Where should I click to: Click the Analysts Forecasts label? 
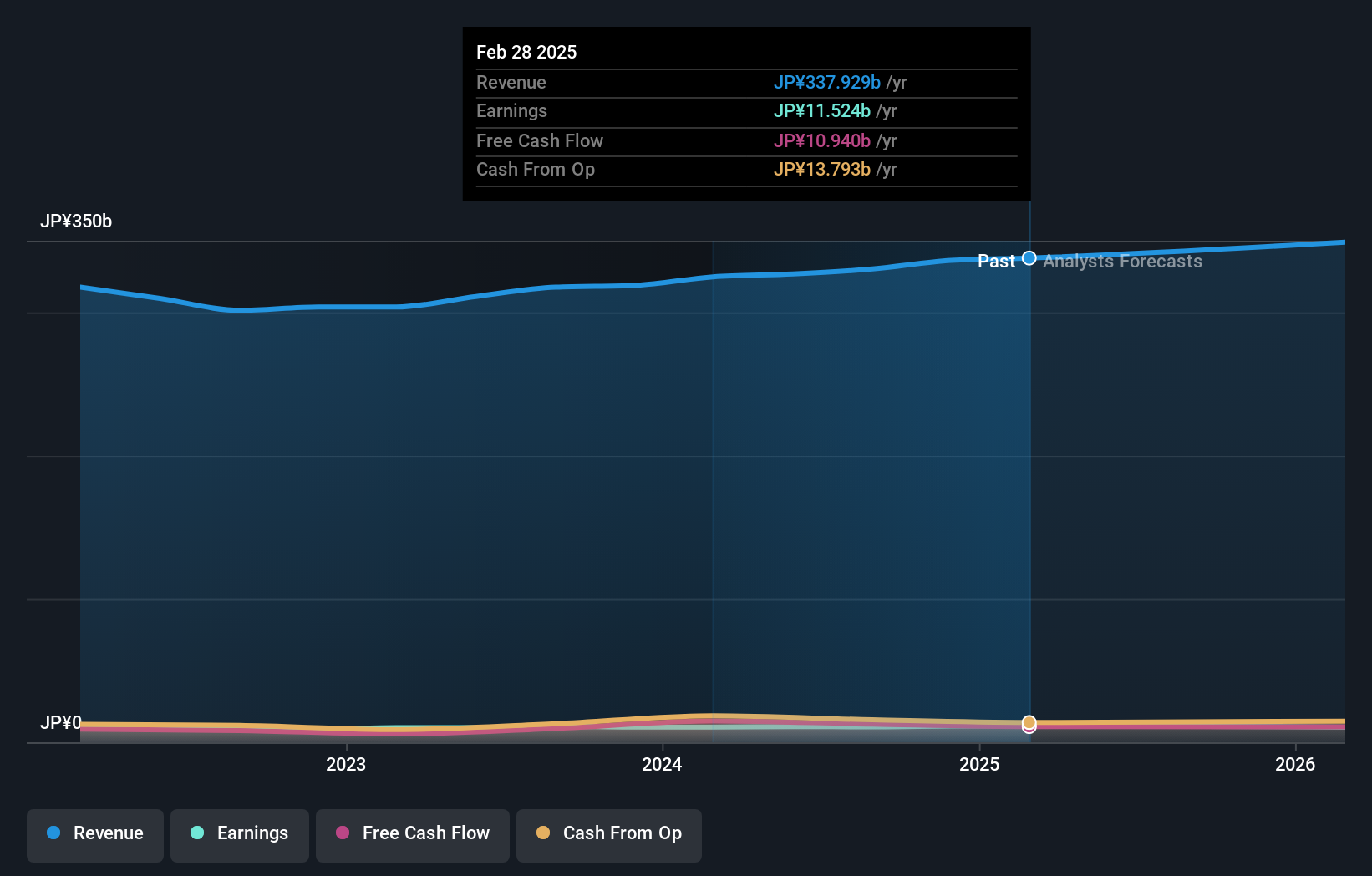1122,262
